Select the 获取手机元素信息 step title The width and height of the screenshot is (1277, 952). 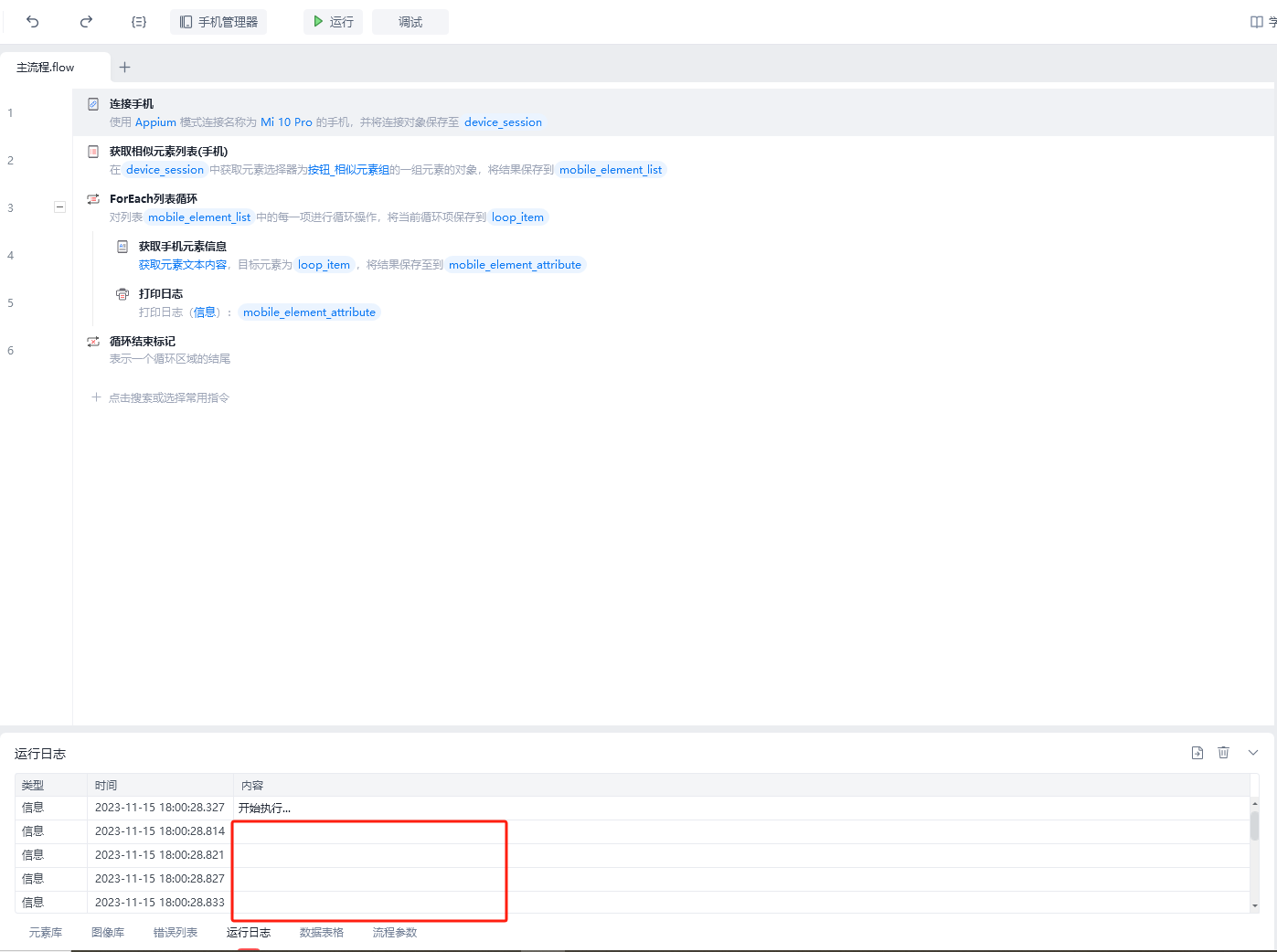[x=183, y=247]
